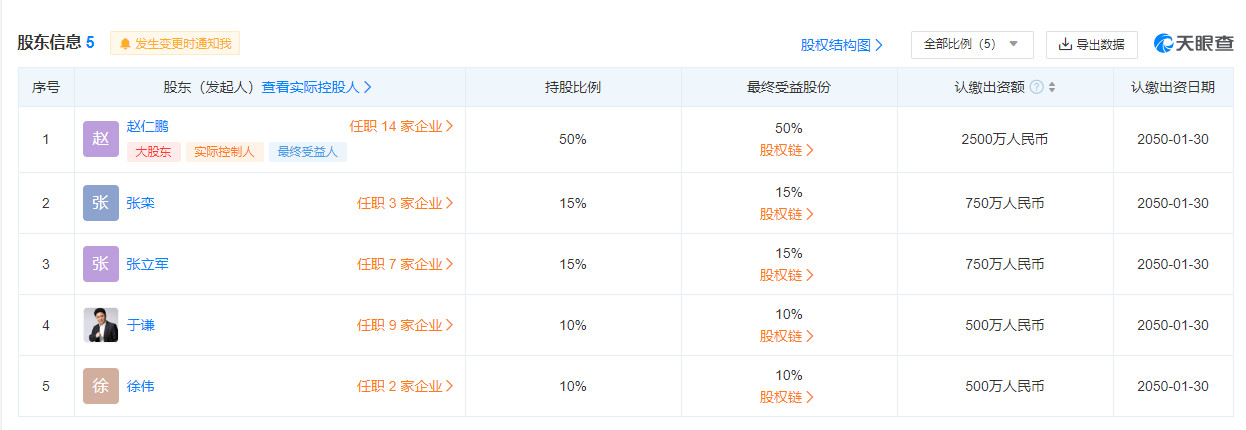The image size is (1246, 430).
Task: Click the 最终受益人 tag
Action: (308, 152)
